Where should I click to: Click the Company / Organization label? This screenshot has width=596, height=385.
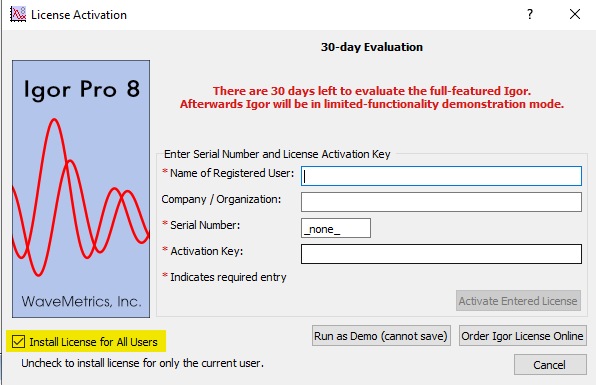click(221, 199)
